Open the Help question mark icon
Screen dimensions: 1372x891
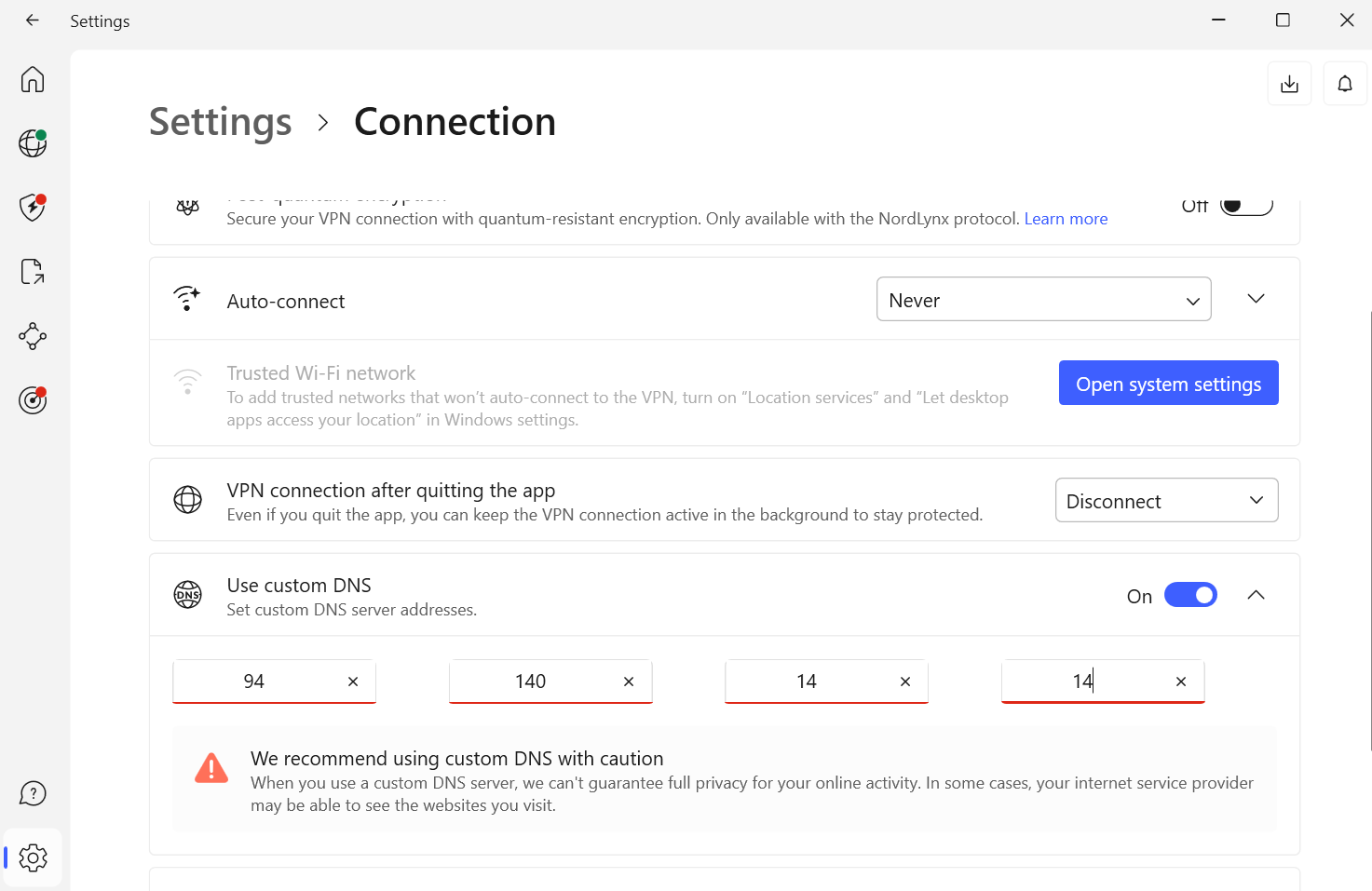(33, 793)
